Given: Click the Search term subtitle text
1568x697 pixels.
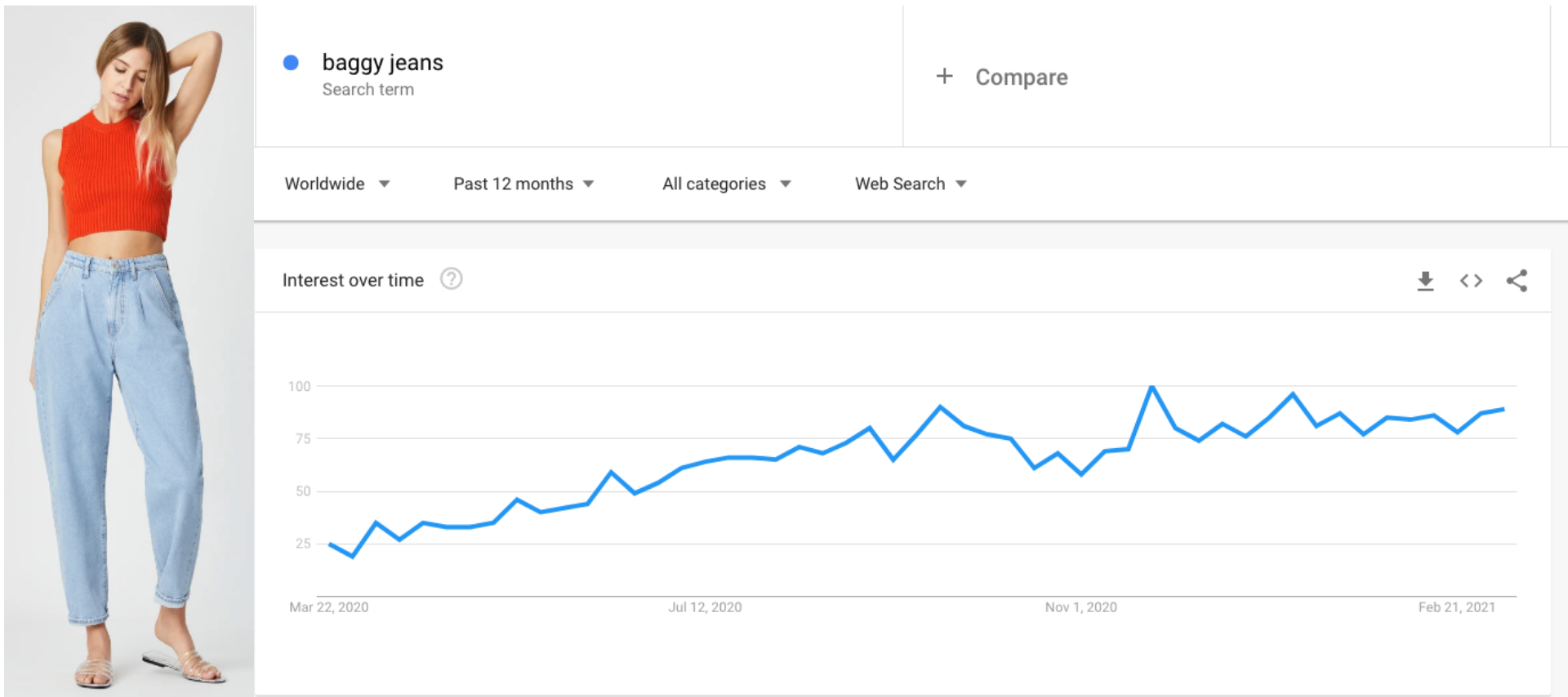Looking at the screenshot, I should (367, 90).
